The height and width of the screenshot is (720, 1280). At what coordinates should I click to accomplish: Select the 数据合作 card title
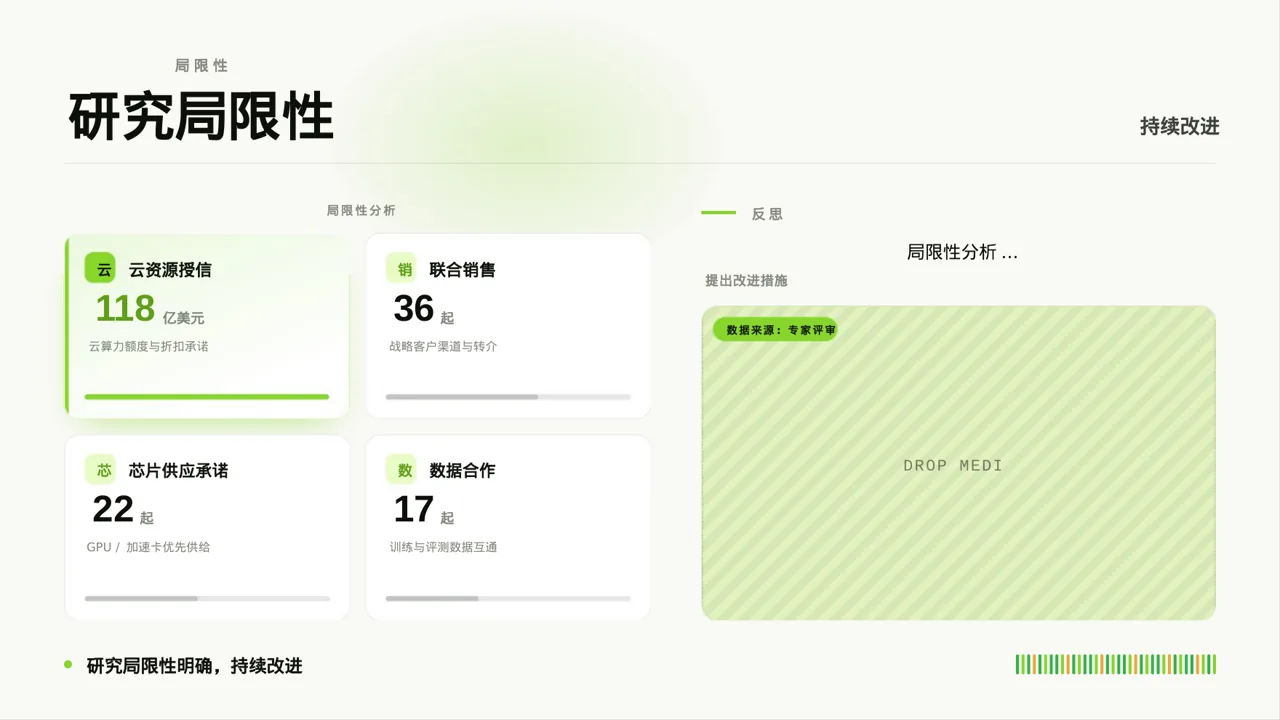pos(462,471)
